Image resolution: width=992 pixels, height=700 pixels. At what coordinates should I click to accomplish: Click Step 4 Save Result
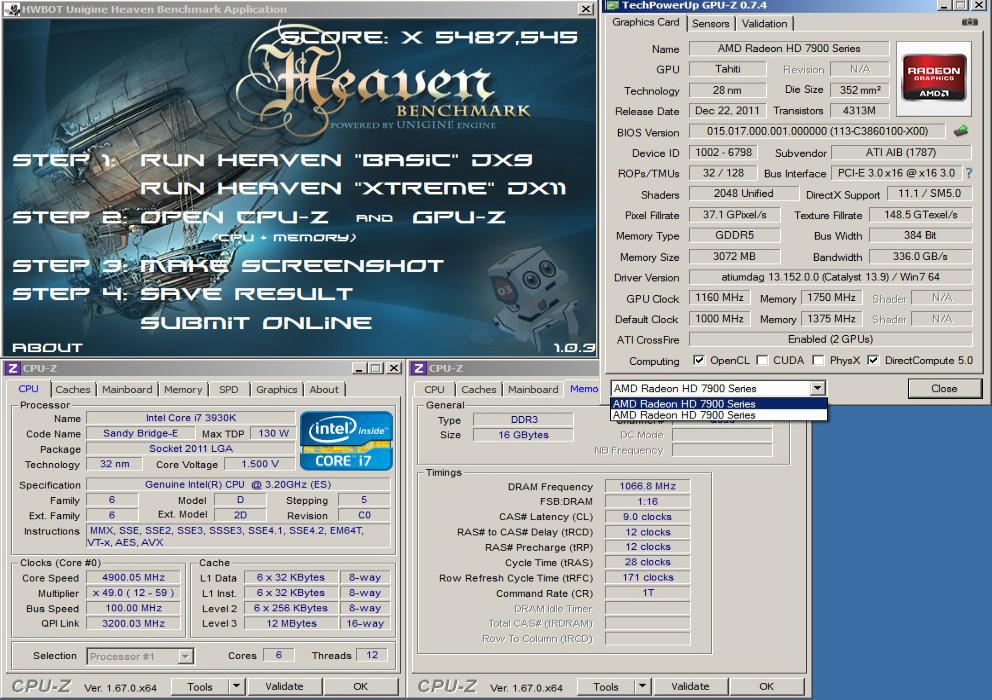(x=182, y=294)
